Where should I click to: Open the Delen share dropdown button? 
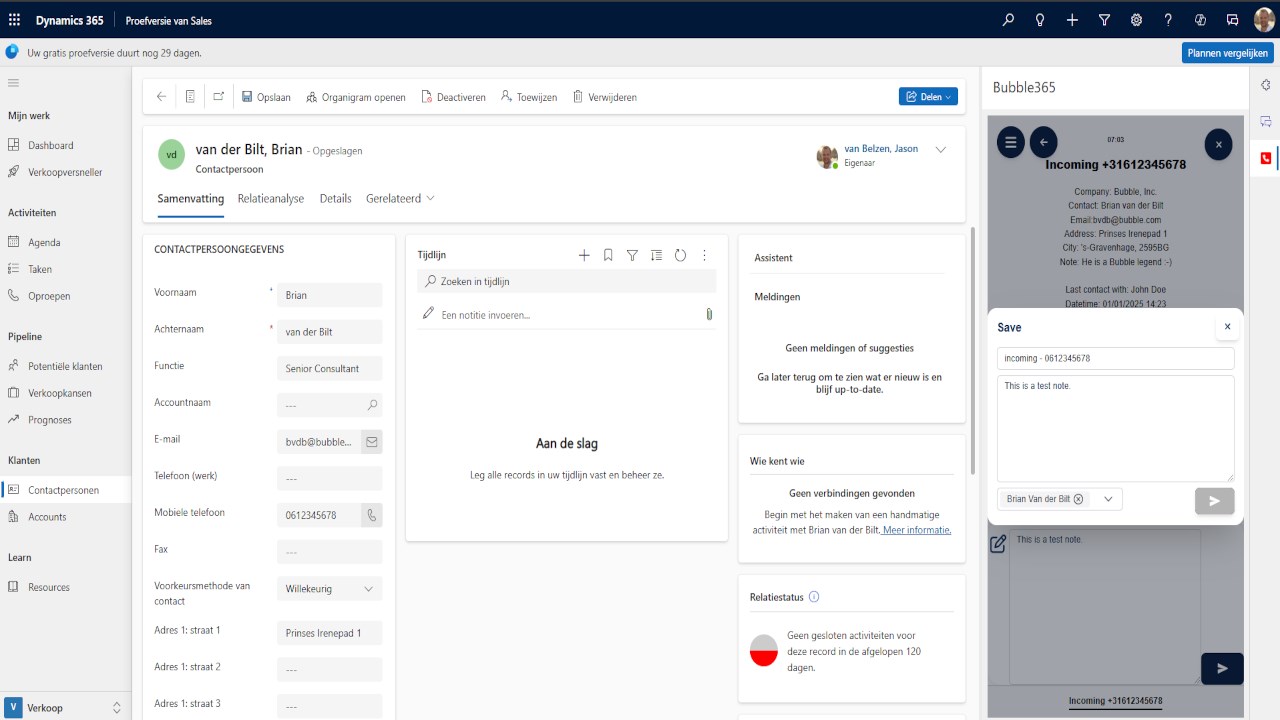929,97
